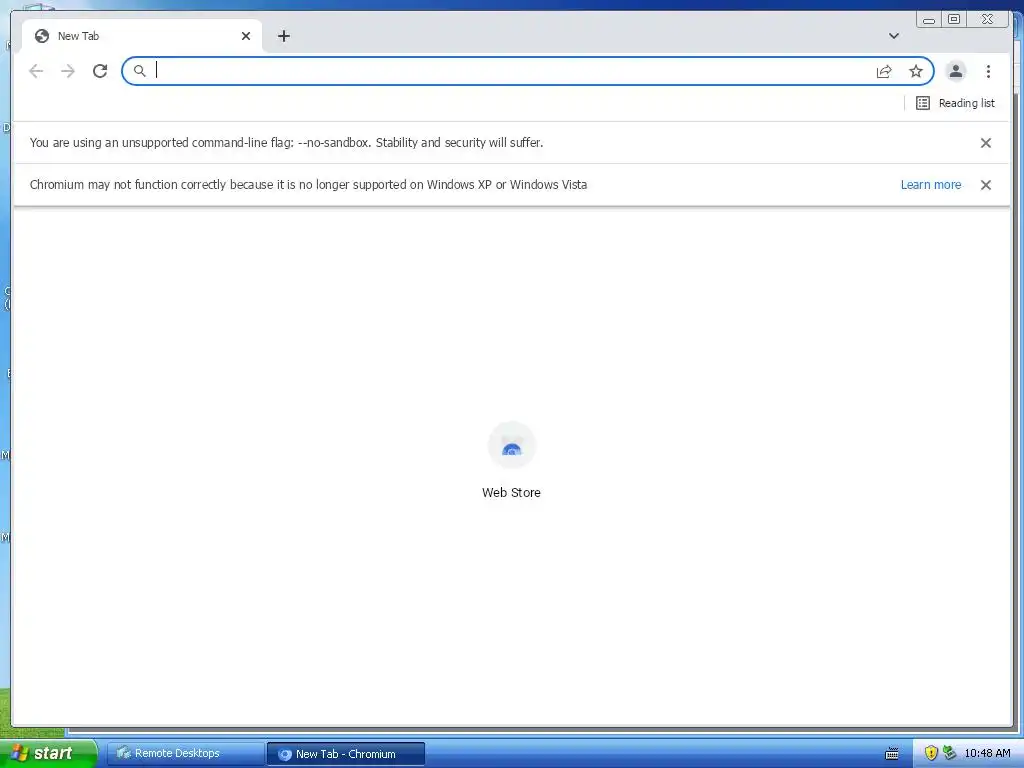The width and height of the screenshot is (1024, 768).
Task: Open the Windows Start menu
Action: (48, 753)
